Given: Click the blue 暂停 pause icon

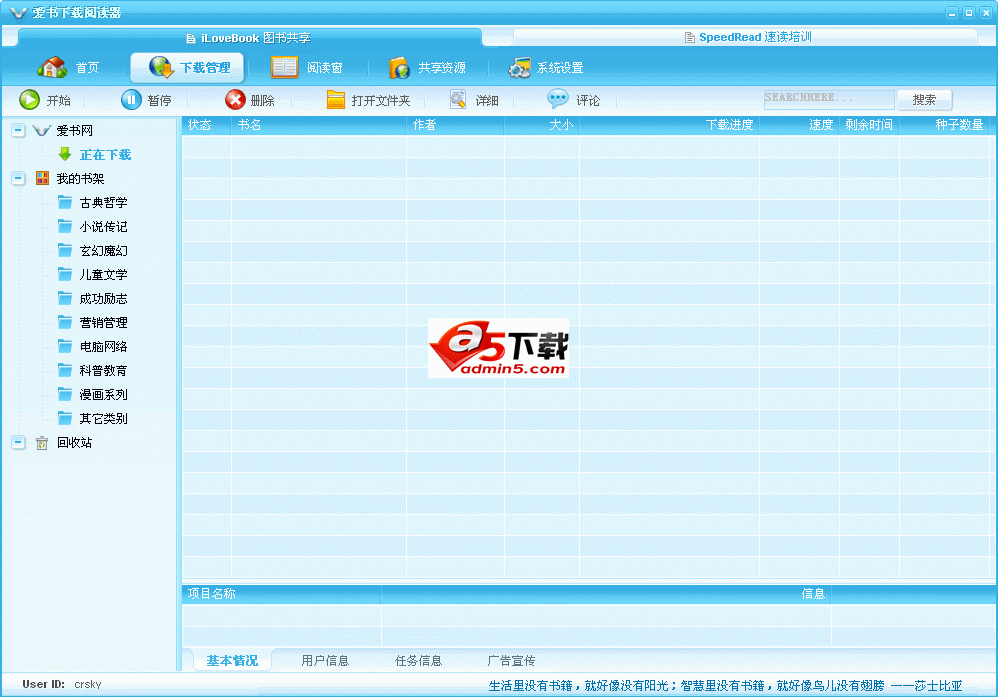Looking at the screenshot, I should 131,100.
